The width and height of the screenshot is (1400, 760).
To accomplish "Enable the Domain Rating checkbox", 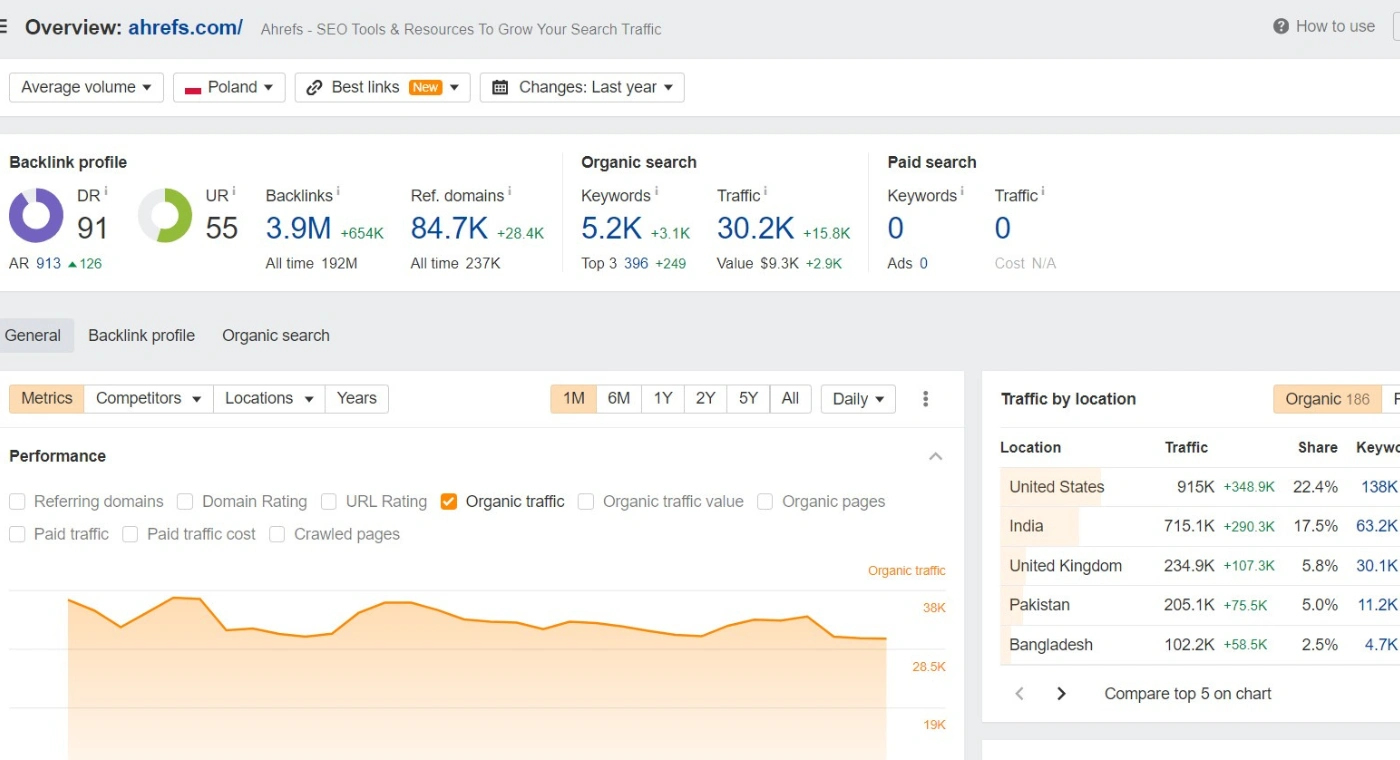I will coord(185,502).
